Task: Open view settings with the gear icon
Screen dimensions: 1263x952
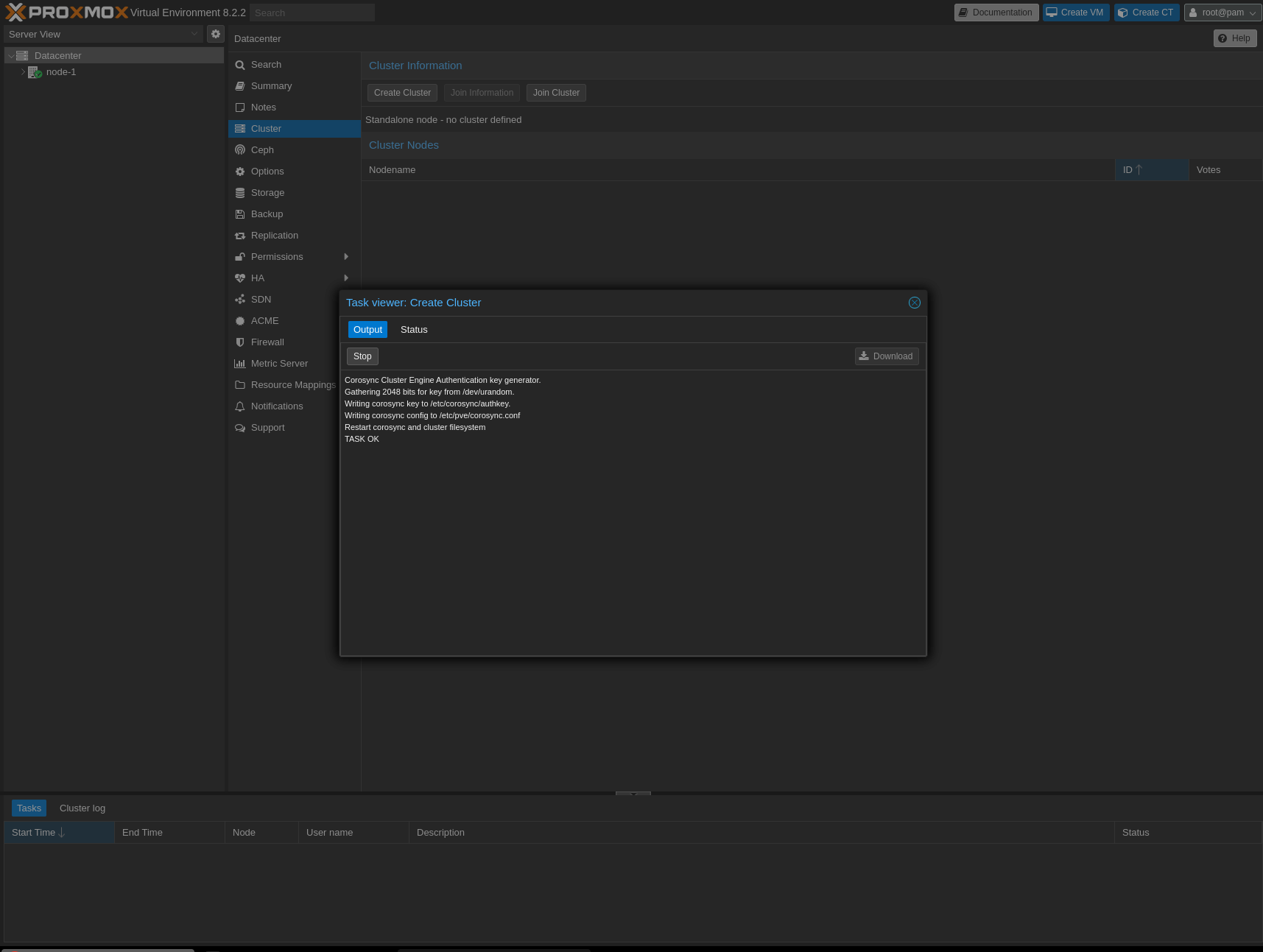Action: tap(215, 34)
